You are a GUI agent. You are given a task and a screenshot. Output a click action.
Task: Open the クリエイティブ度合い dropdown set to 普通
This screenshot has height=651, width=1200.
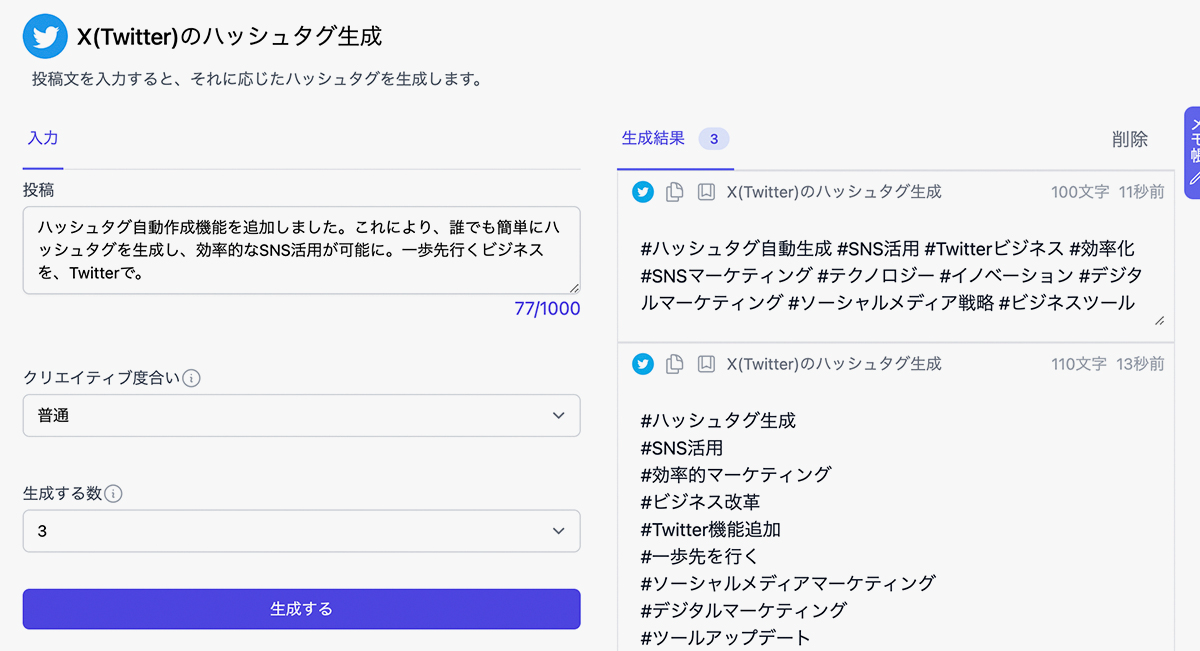coord(301,416)
